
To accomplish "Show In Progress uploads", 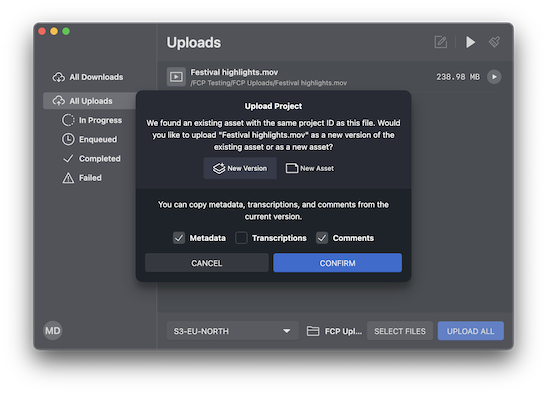I will pyautogui.click(x=92, y=120).
